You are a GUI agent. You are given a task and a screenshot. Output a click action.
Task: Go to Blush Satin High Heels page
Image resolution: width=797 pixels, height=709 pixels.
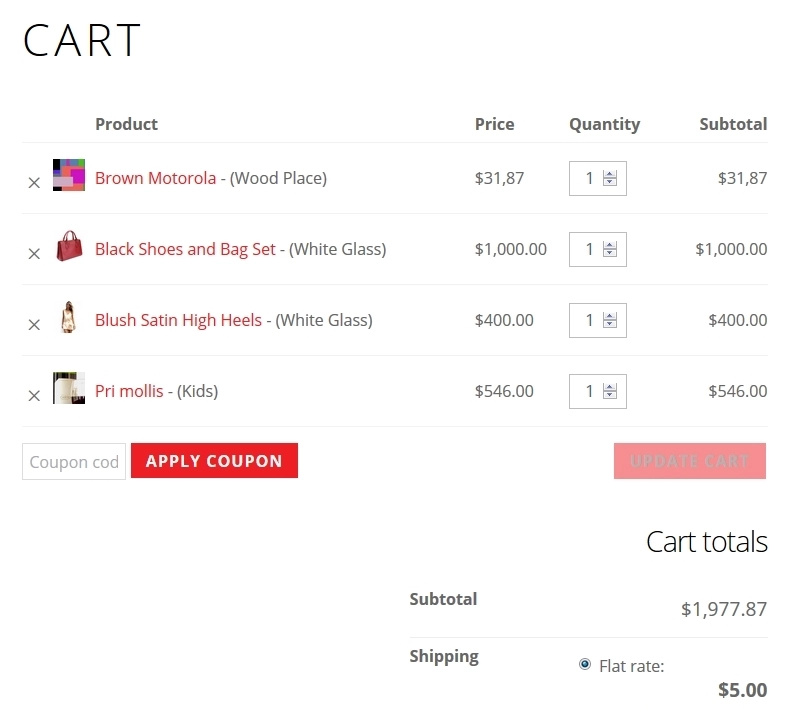(x=178, y=320)
